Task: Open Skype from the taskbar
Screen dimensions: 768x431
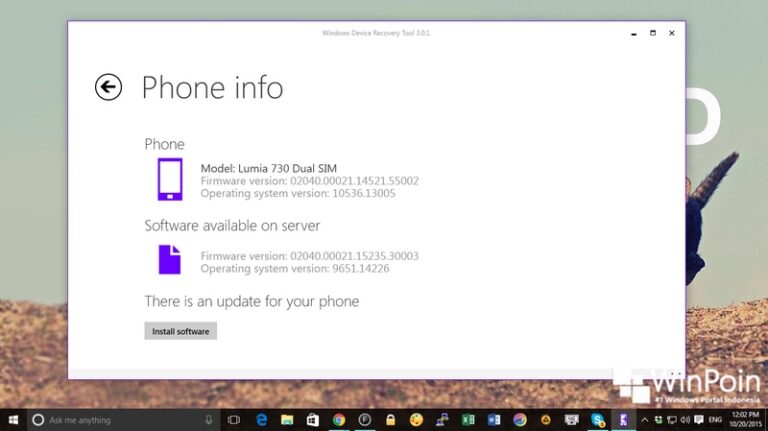Action: (x=598, y=420)
